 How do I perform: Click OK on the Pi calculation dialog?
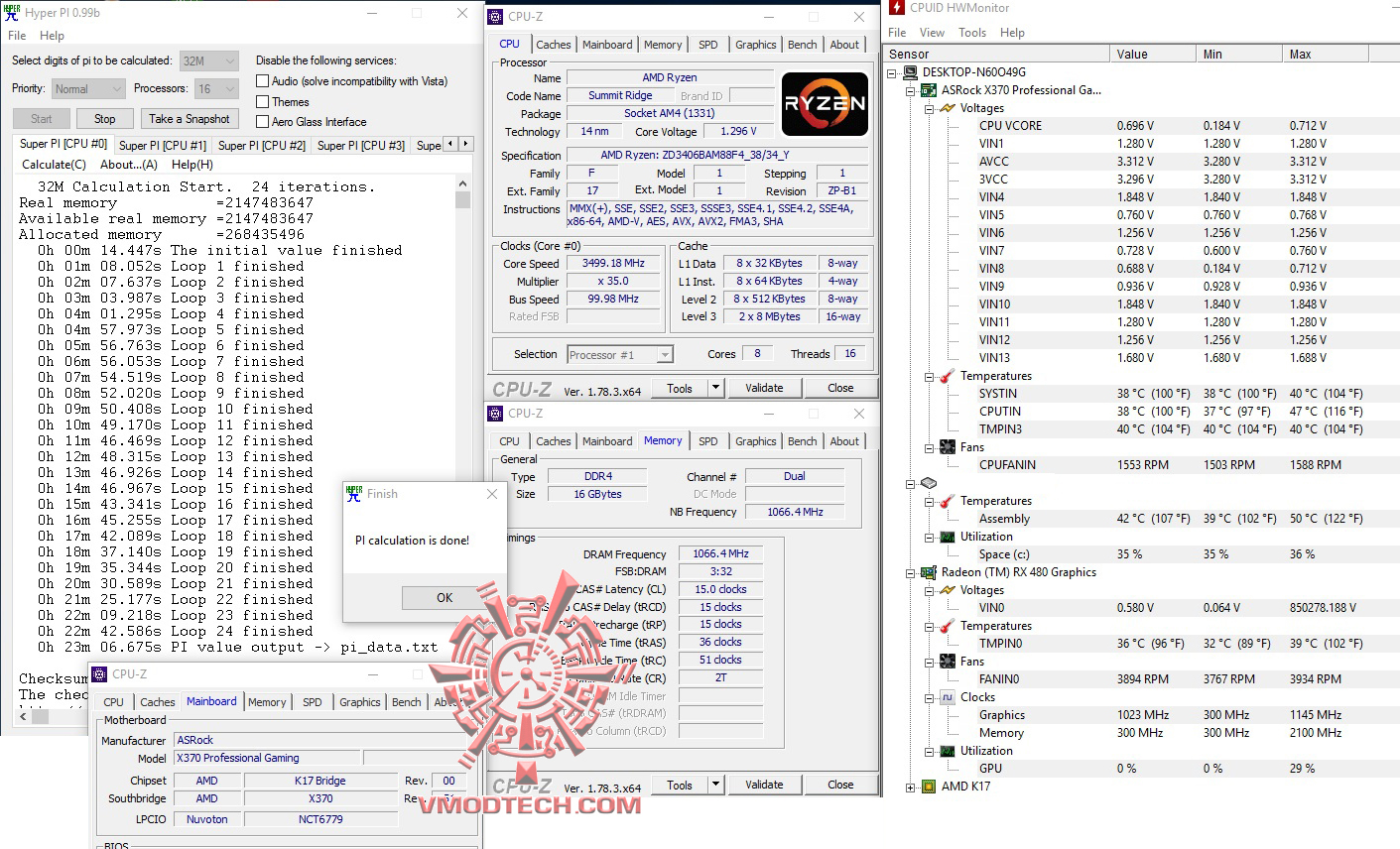[443, 597]
